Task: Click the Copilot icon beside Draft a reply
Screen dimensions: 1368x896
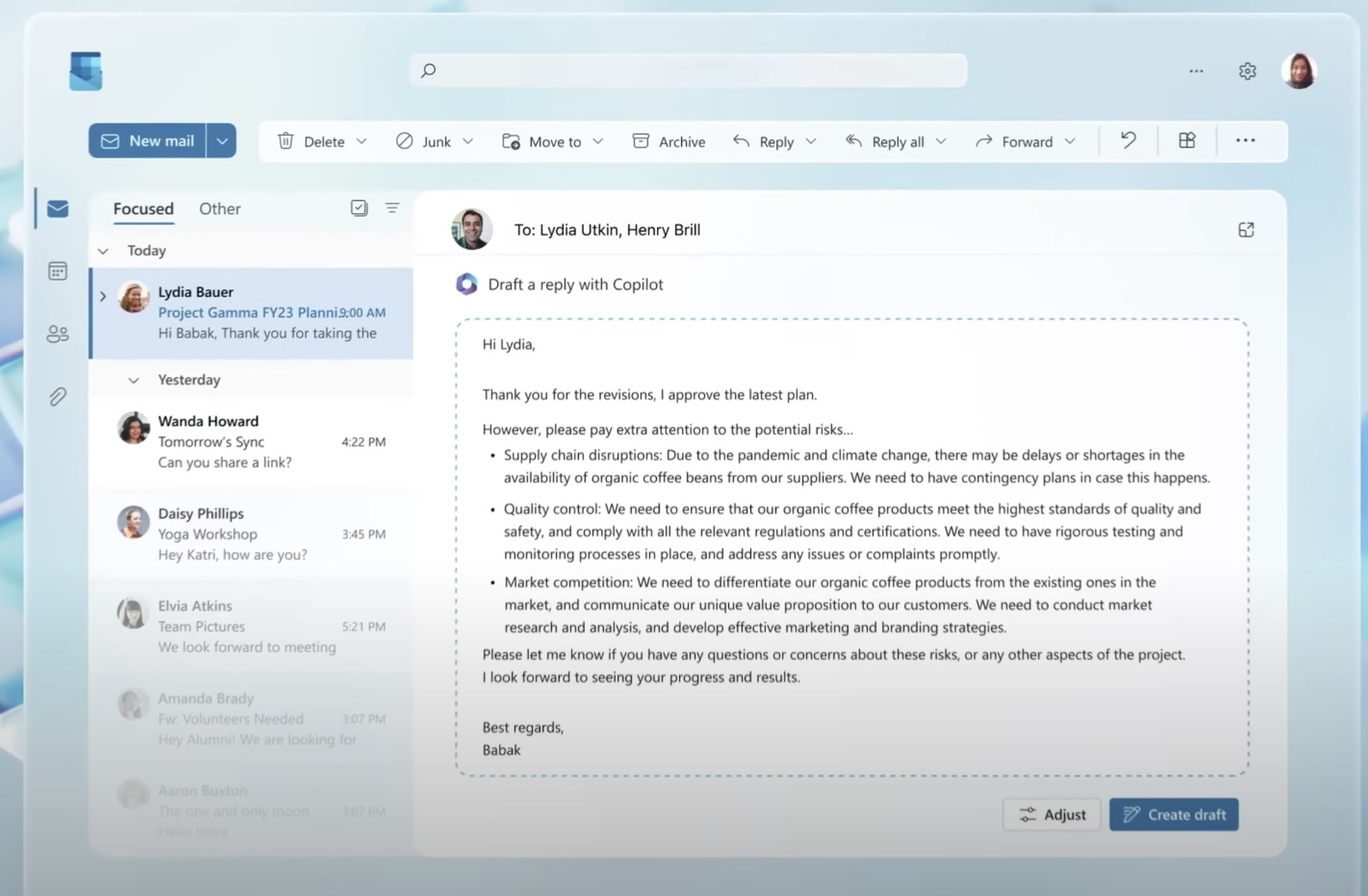Action: (x=467, y=284)
